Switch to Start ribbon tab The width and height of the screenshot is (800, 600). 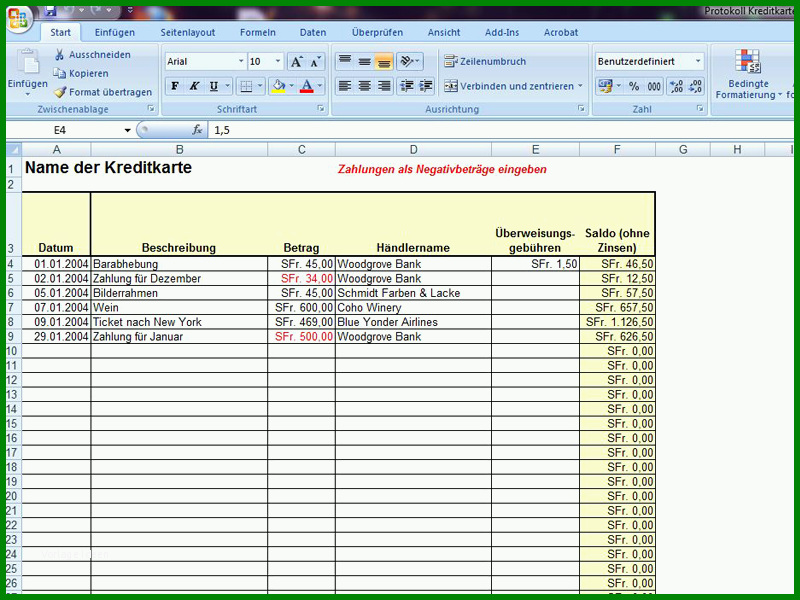60,32
